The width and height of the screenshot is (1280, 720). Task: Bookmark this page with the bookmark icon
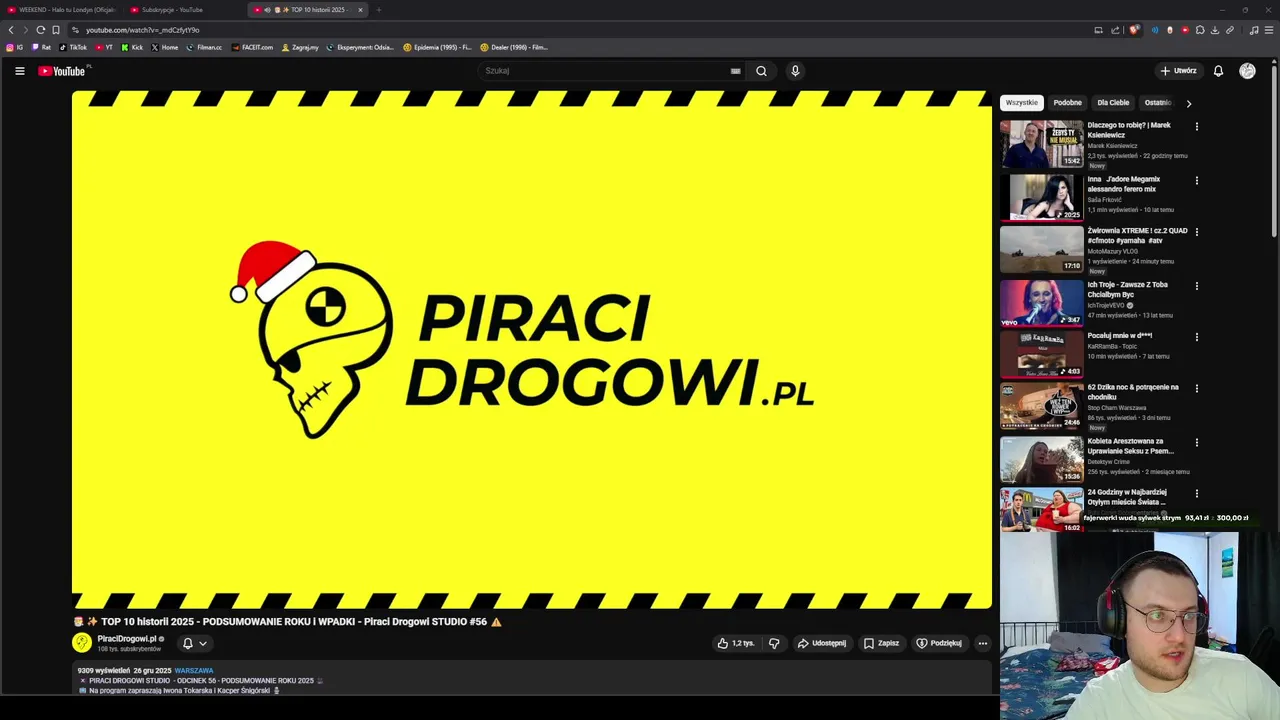click(56, 30)
